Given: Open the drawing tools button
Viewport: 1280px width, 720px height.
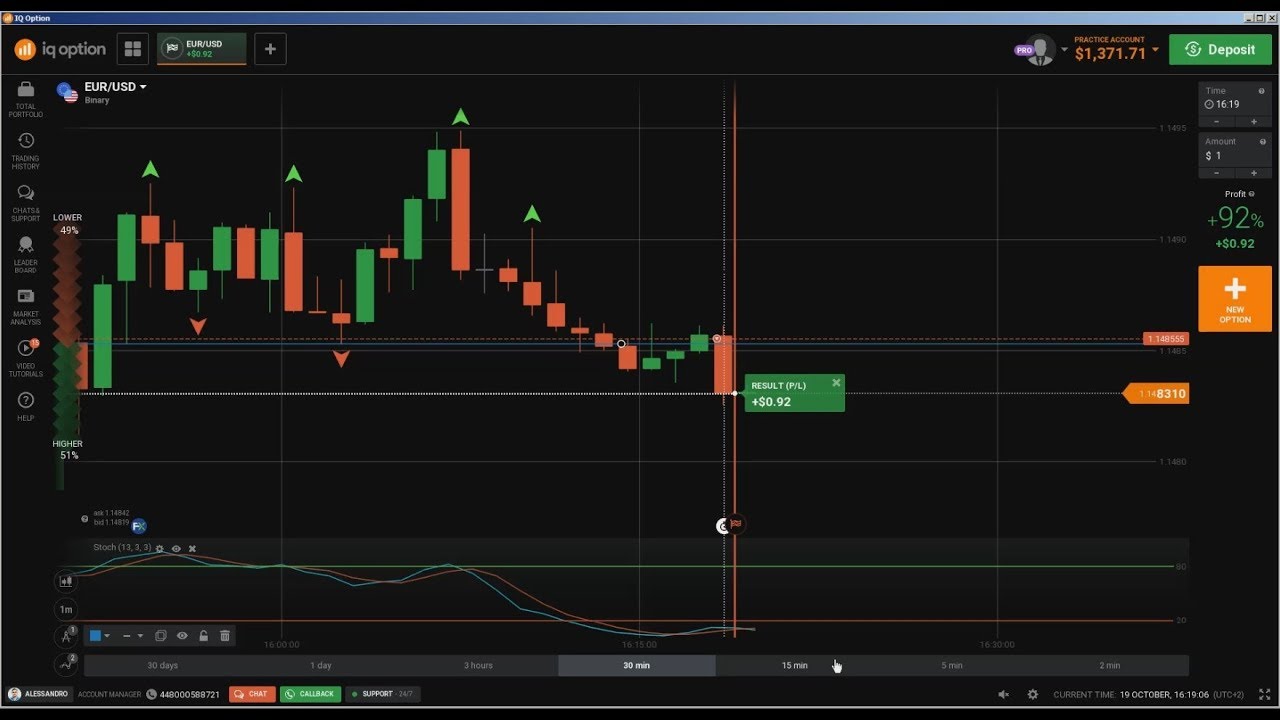Looking at the screenshot, I should (x=66, y=635).
